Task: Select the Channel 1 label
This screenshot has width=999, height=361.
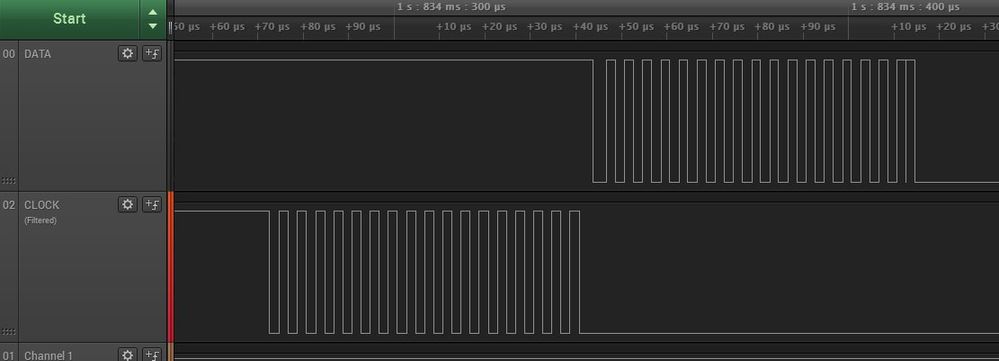Action: [48, 356]
